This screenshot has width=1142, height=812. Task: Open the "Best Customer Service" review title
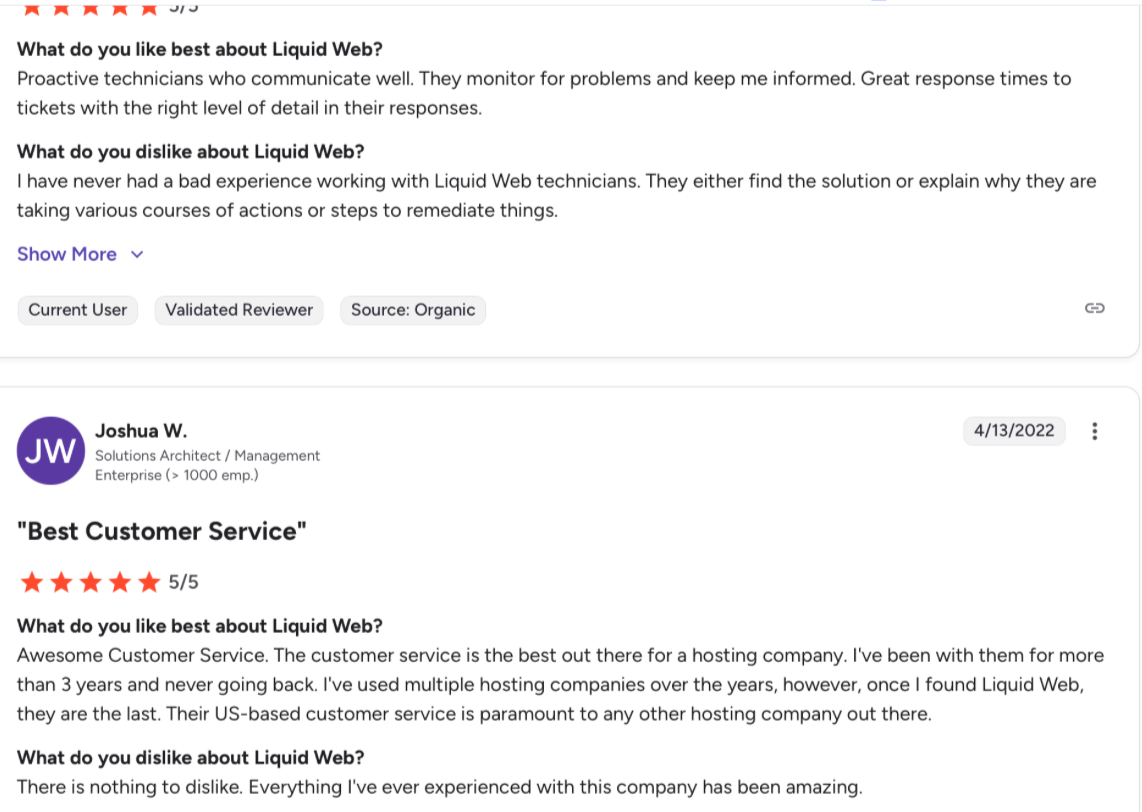click(162, 531)
